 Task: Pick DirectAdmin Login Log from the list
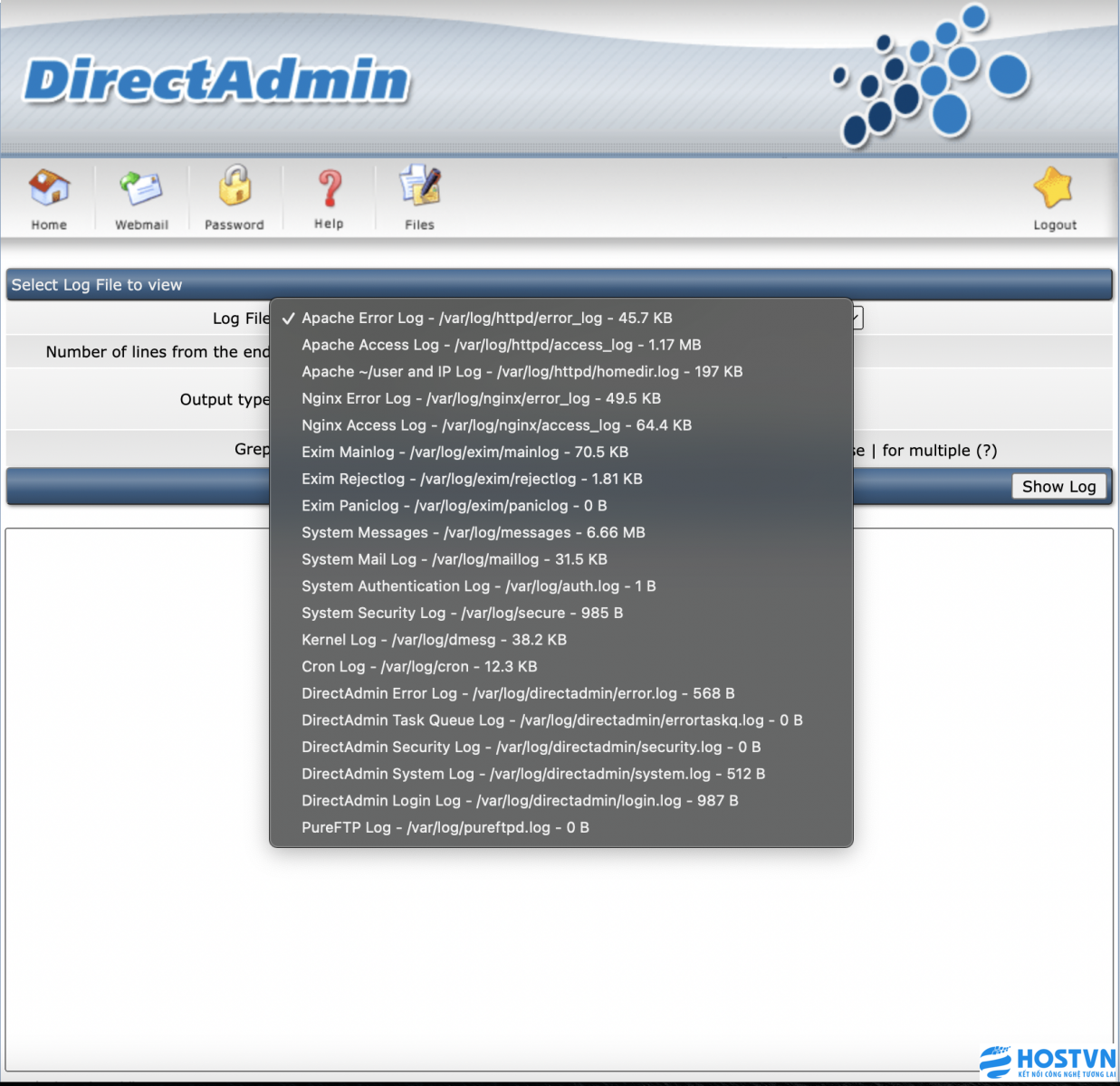tap(519, 800)
